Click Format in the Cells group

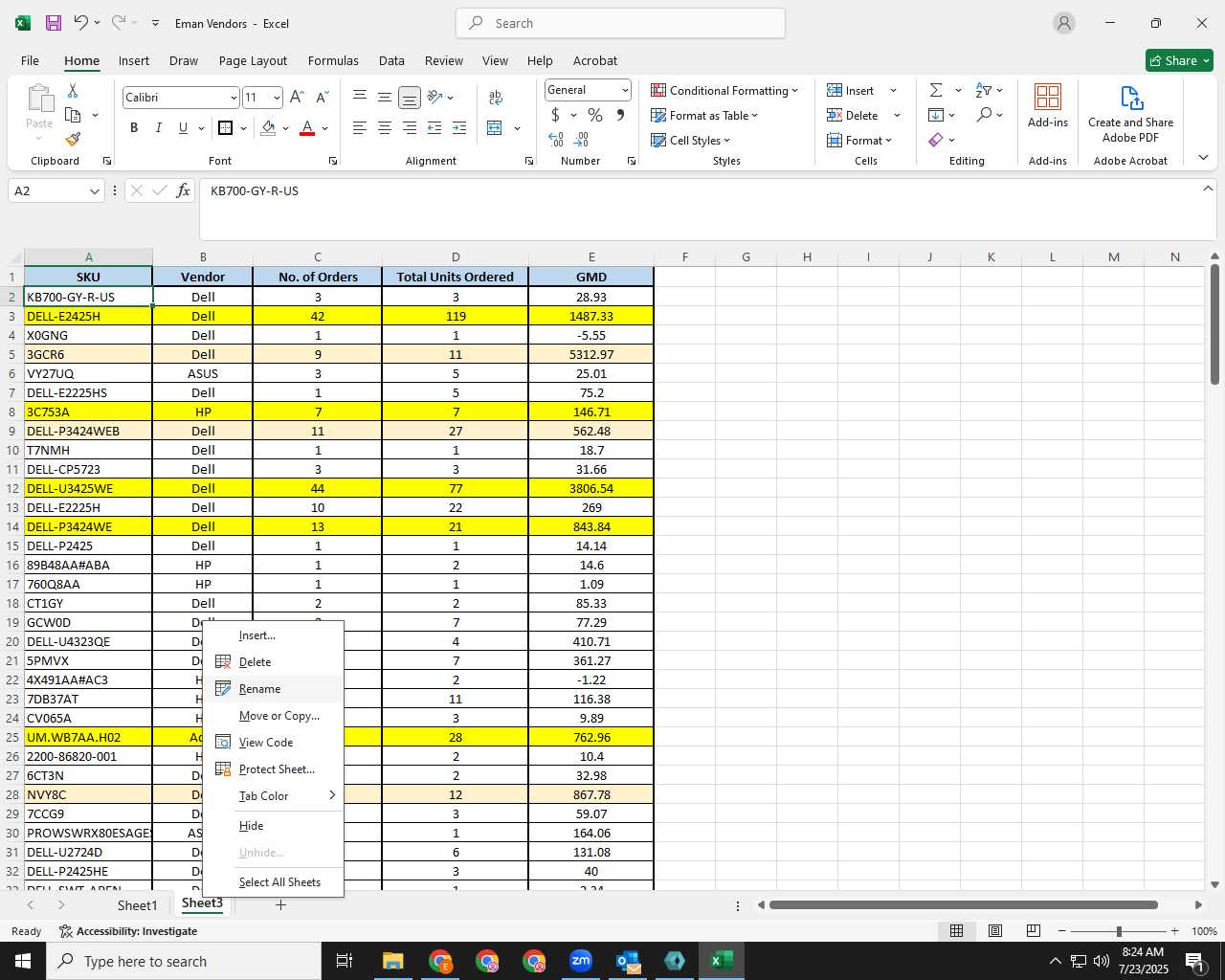[858, 140]
